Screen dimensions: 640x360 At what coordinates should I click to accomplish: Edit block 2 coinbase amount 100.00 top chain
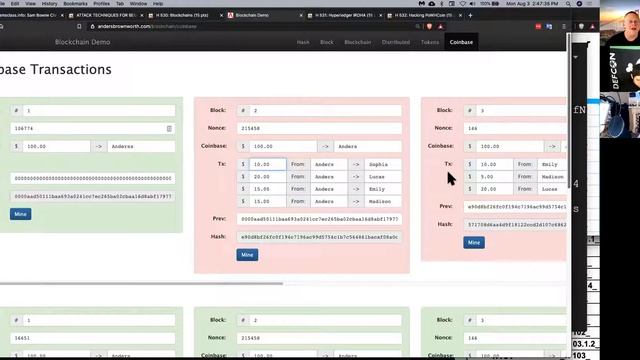tap(283, 146)
